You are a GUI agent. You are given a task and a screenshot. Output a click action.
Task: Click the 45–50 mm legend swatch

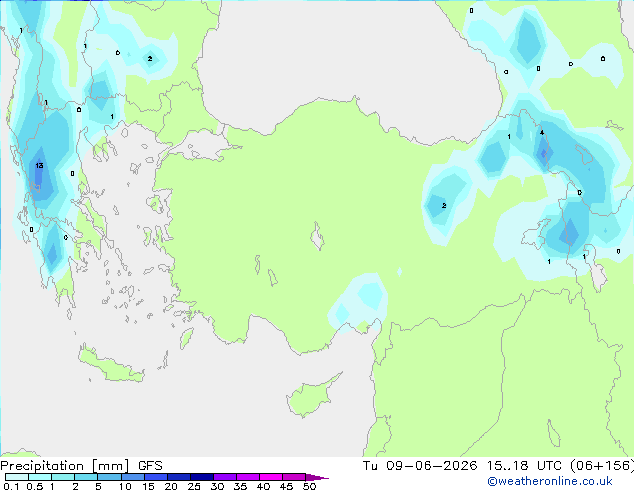[x=294, y=477]
